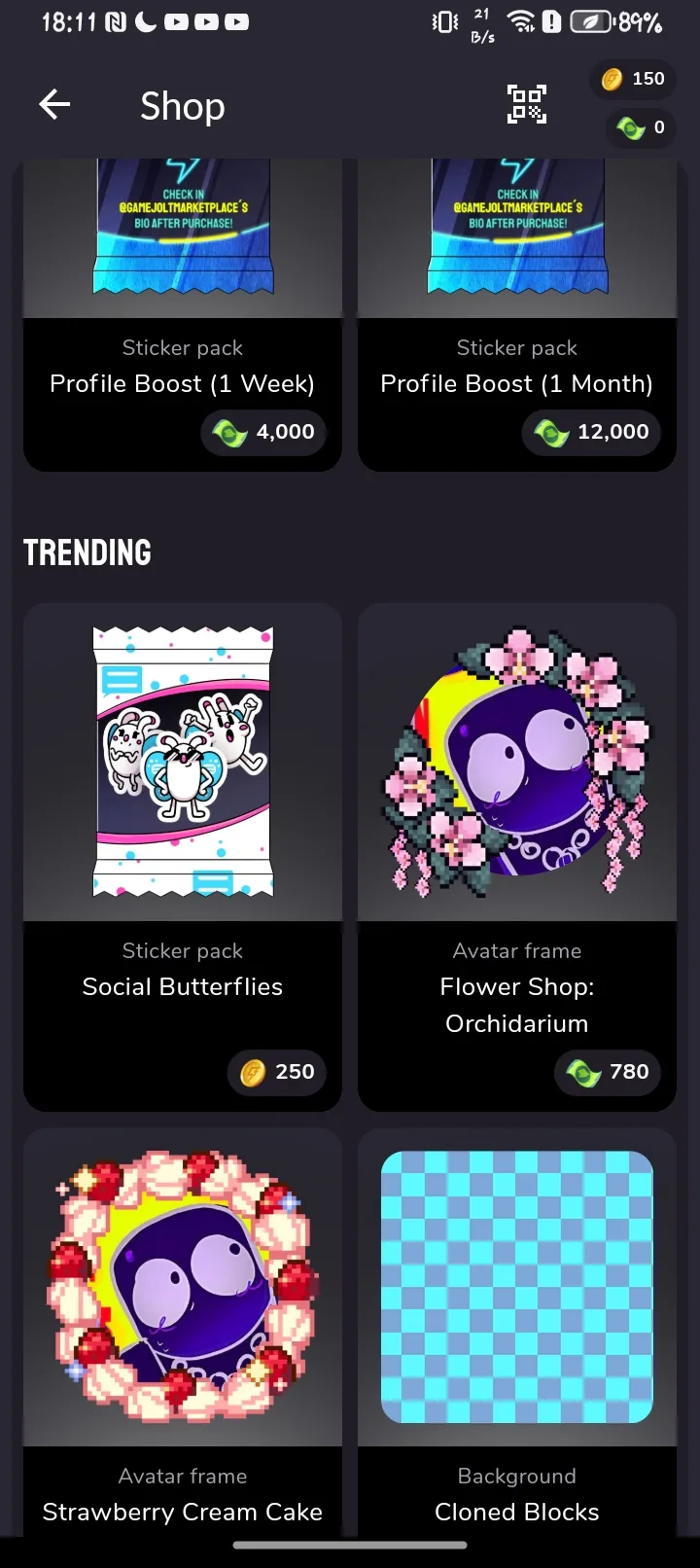Tap the Strawberry Cream Cake label
Screen dimensions: 700x1568
pos(183,1512)
